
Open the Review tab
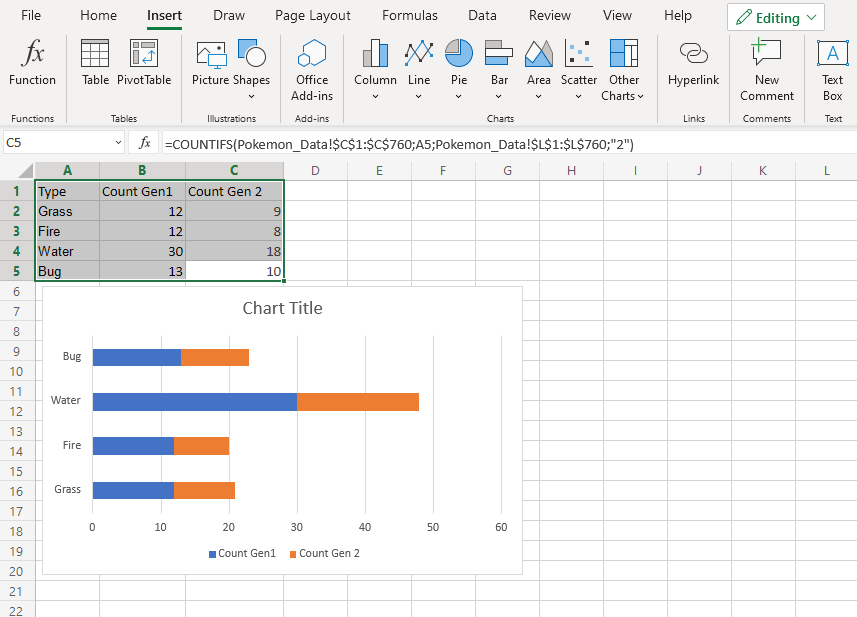(549, 15)
